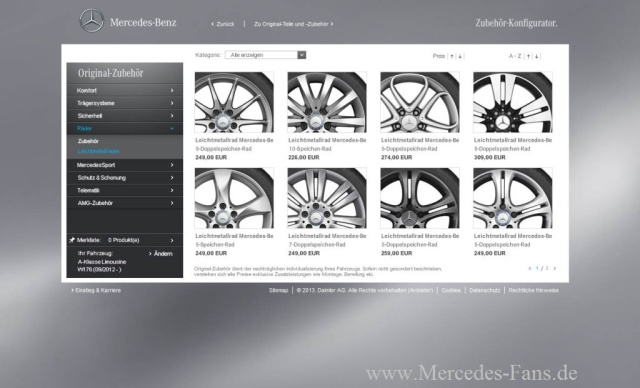Go to previous page arrow
This screenshot has height=388, width=640.
click(x=530, y=268)
